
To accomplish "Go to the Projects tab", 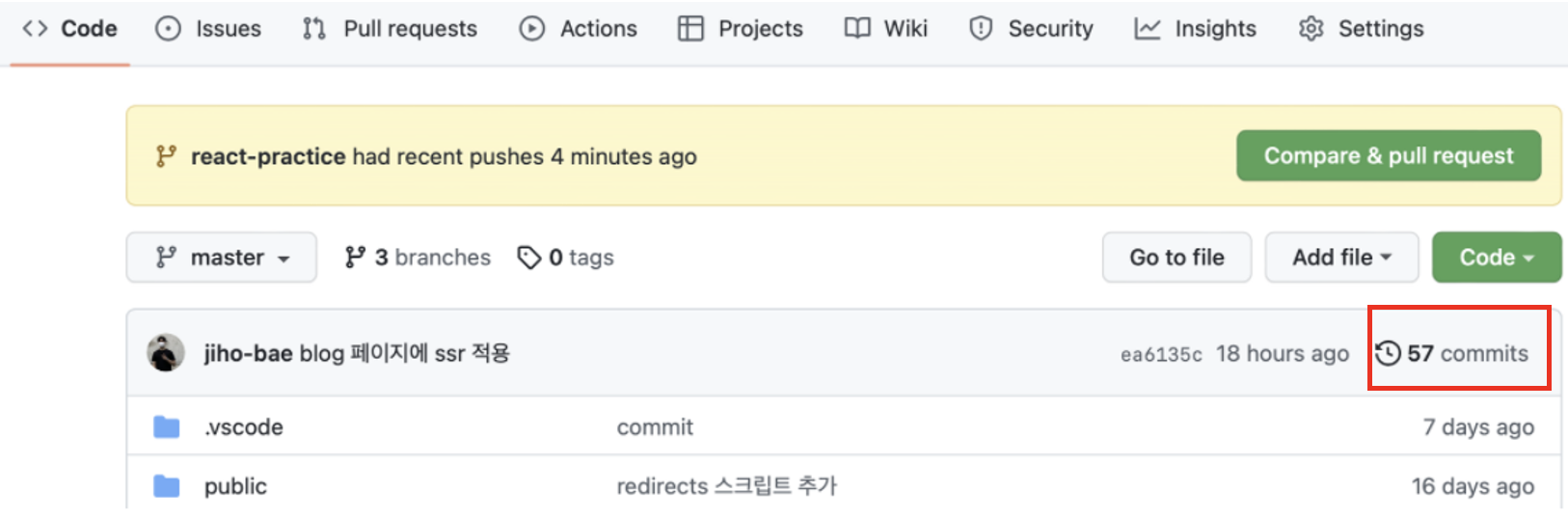I will [741, 29].
